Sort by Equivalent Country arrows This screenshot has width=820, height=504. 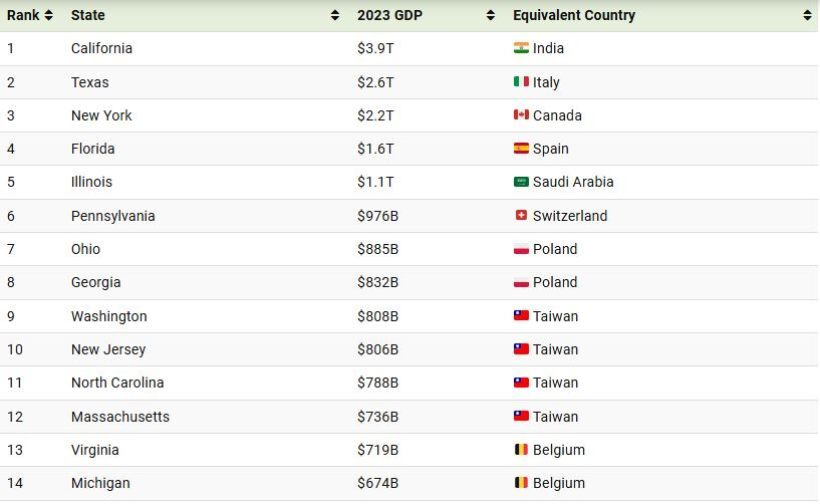(x=807, y=15)
